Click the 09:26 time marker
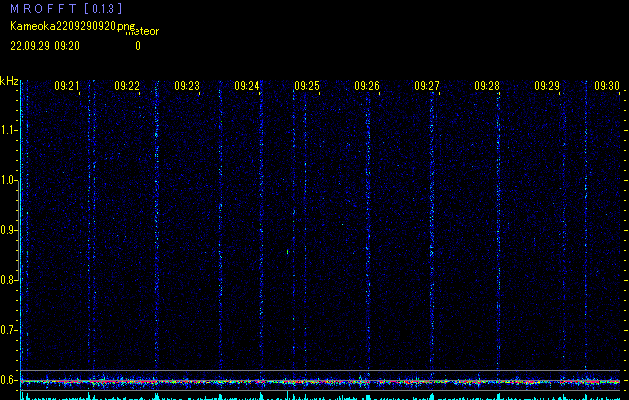The width and height of the screenshot is (629, 400). tap(367, 85)
